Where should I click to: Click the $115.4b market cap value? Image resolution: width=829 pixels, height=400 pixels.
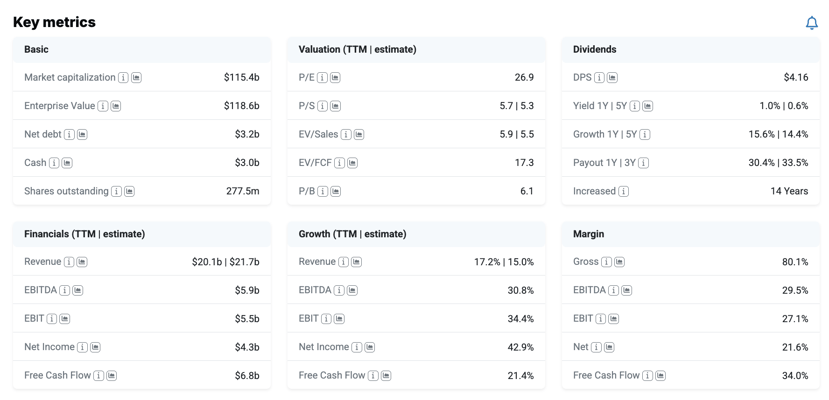point(241,77)
